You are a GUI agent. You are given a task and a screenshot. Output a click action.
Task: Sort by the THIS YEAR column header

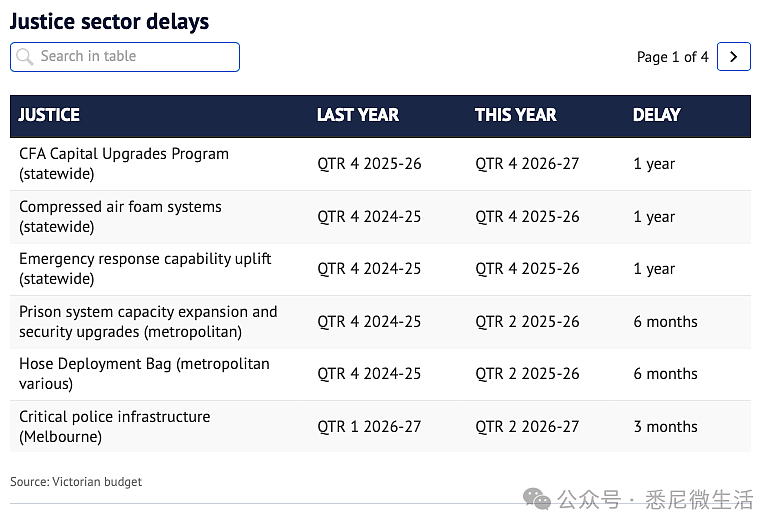[516, 115]
